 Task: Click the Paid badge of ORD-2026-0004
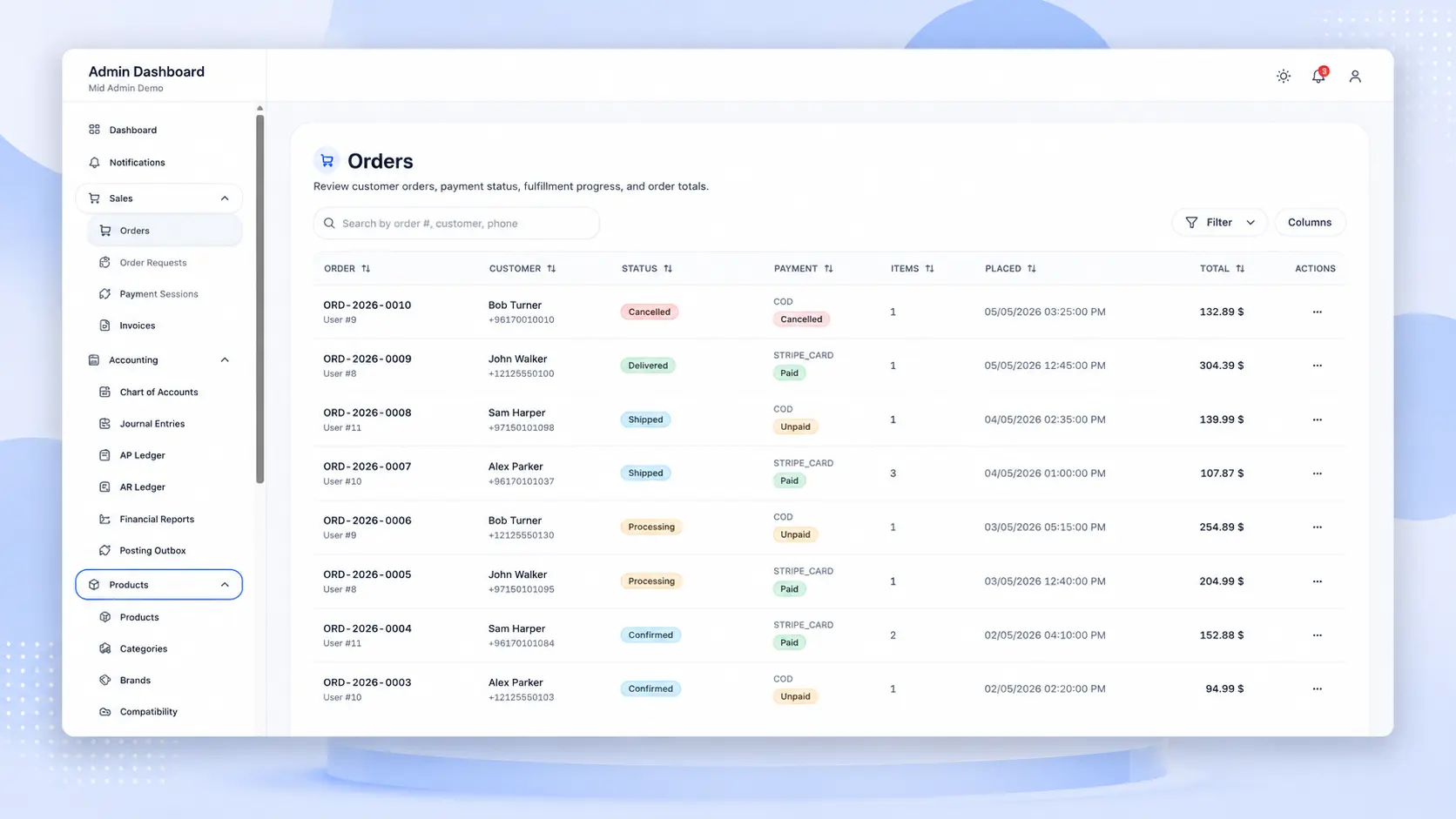tap(789, 643)
